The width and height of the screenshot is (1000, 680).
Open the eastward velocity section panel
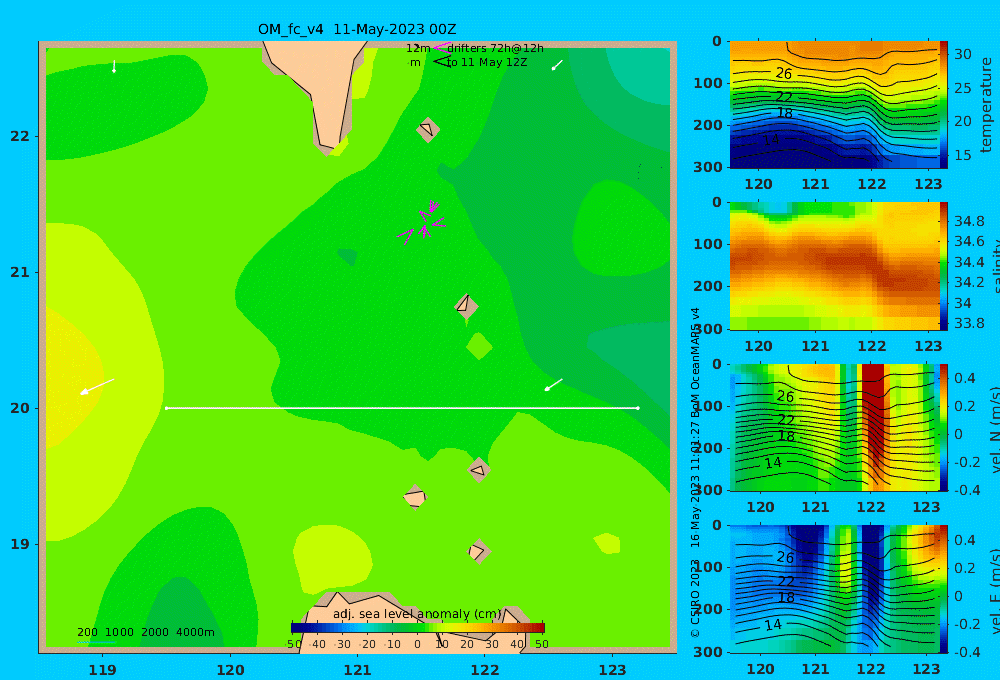coord(834,589)
